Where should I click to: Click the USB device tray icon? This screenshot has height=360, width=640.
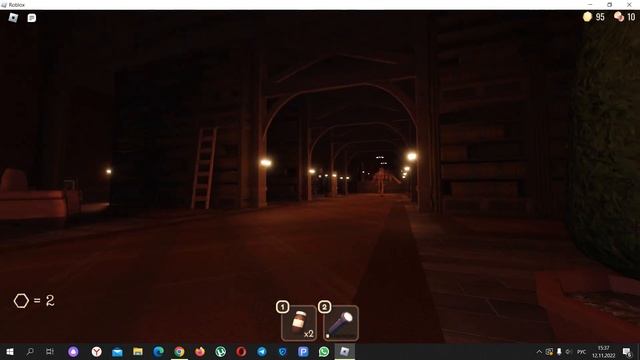point(559,351)
